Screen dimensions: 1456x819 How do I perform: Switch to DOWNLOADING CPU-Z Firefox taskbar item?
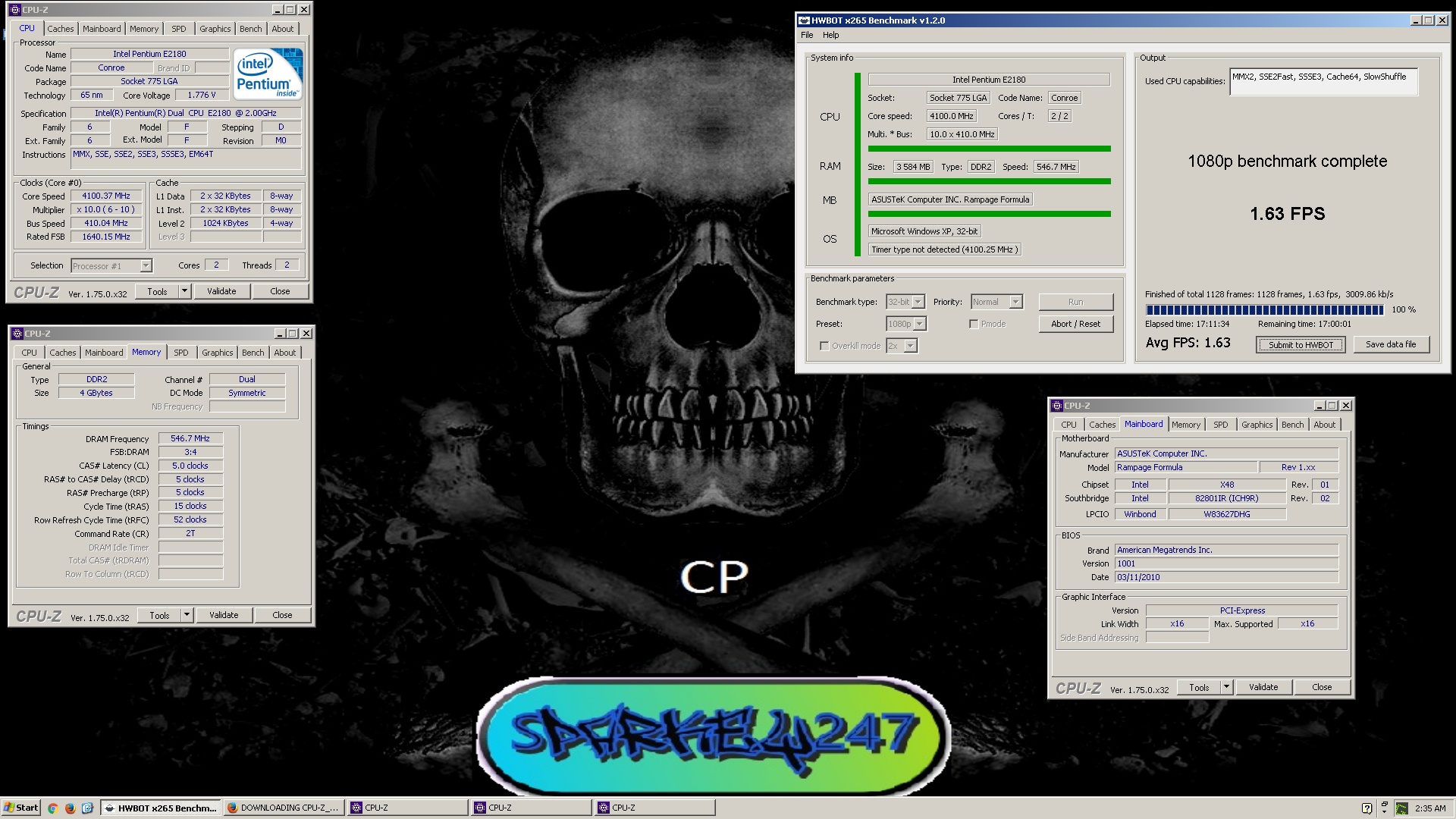284,808
